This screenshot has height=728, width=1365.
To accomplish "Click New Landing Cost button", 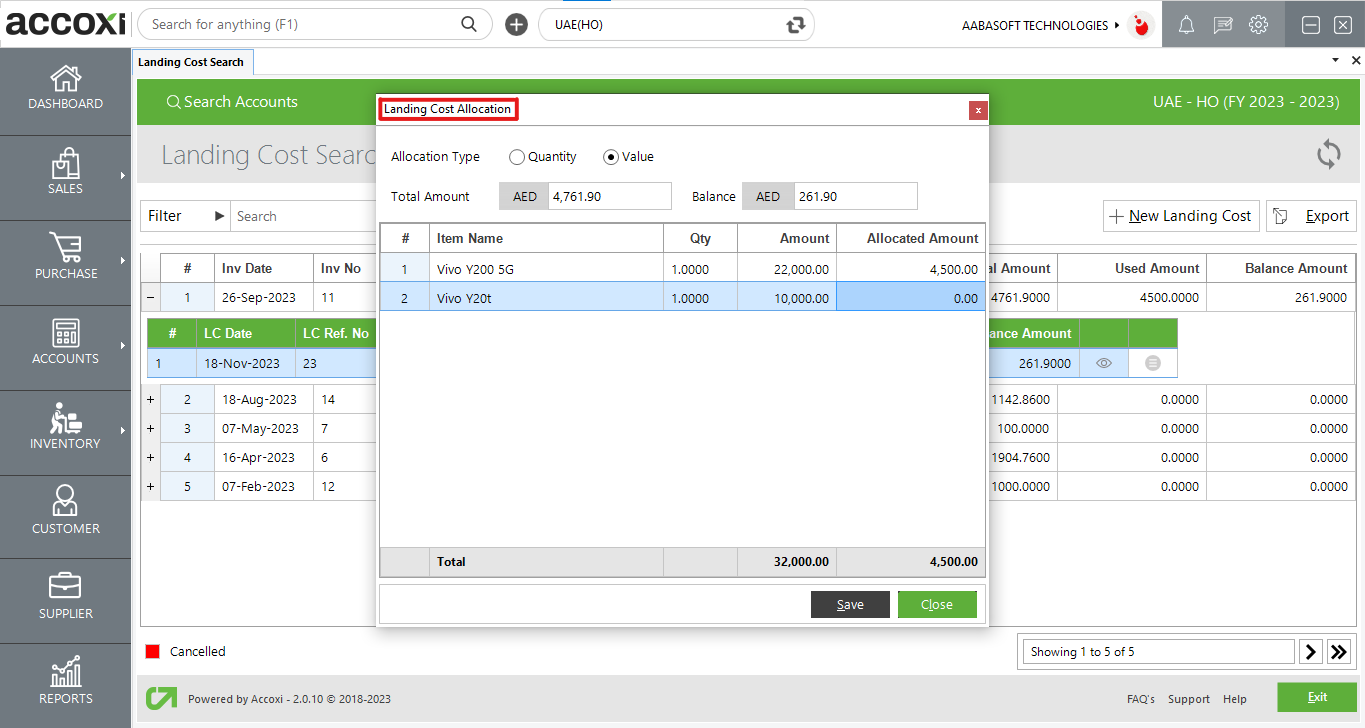I will [1181, 216].
